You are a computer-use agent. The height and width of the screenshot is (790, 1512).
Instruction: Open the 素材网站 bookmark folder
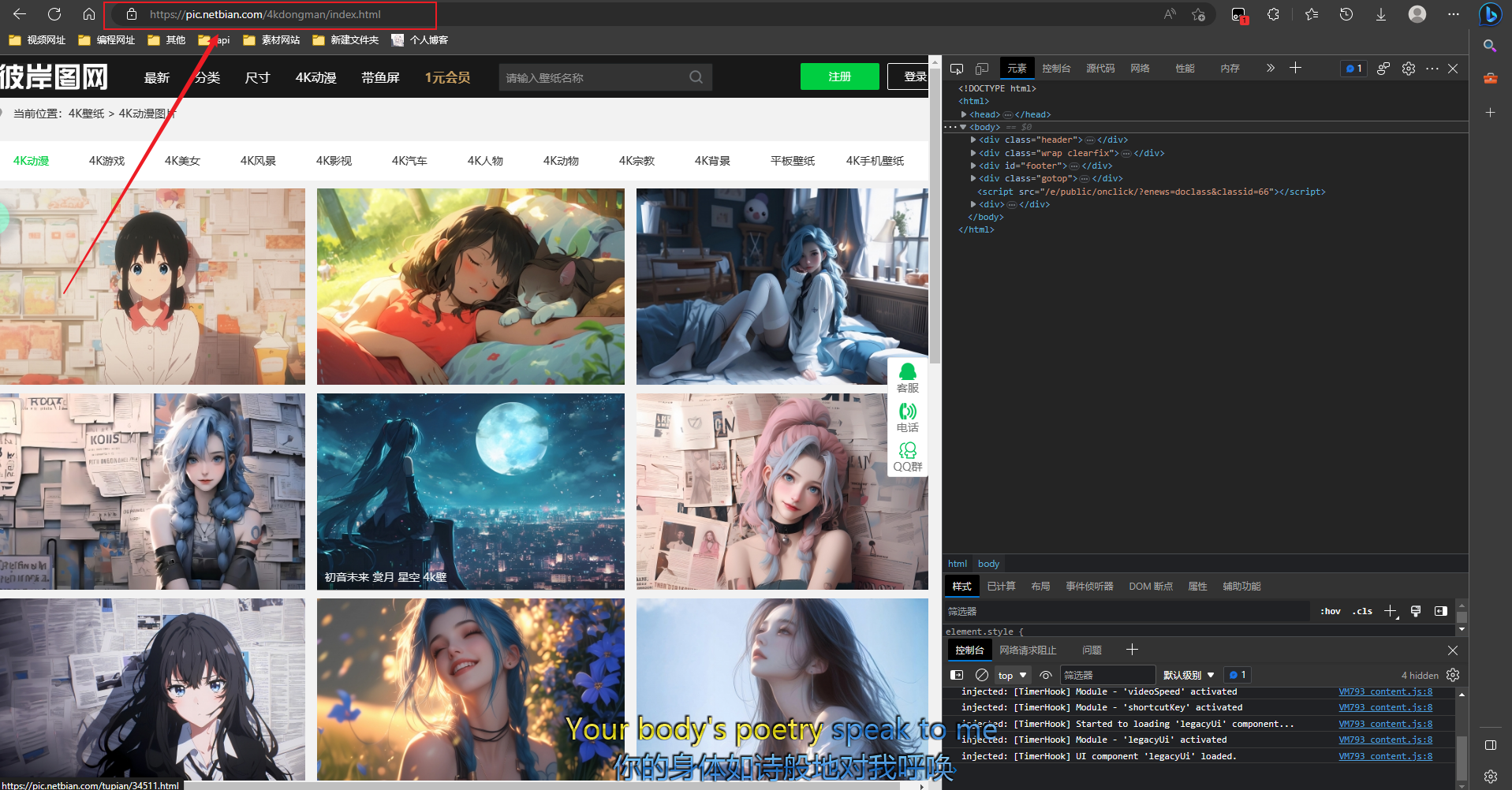point(272,39)
